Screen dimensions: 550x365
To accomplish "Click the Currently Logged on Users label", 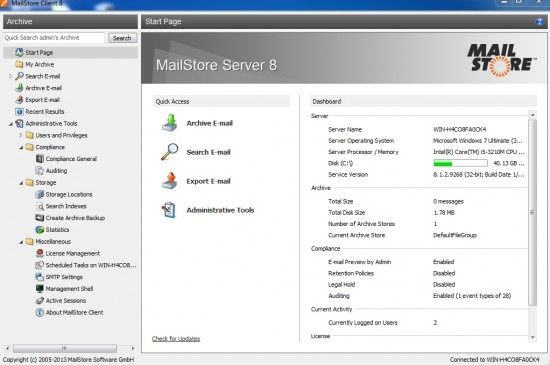I will point(363,323).
